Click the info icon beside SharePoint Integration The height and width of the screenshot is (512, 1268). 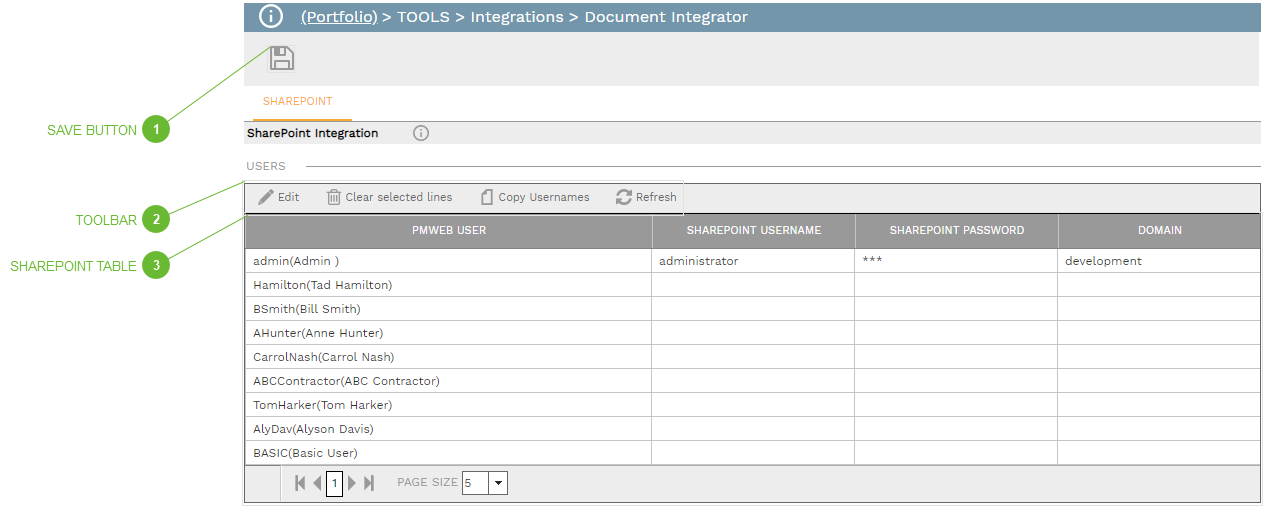421,133
